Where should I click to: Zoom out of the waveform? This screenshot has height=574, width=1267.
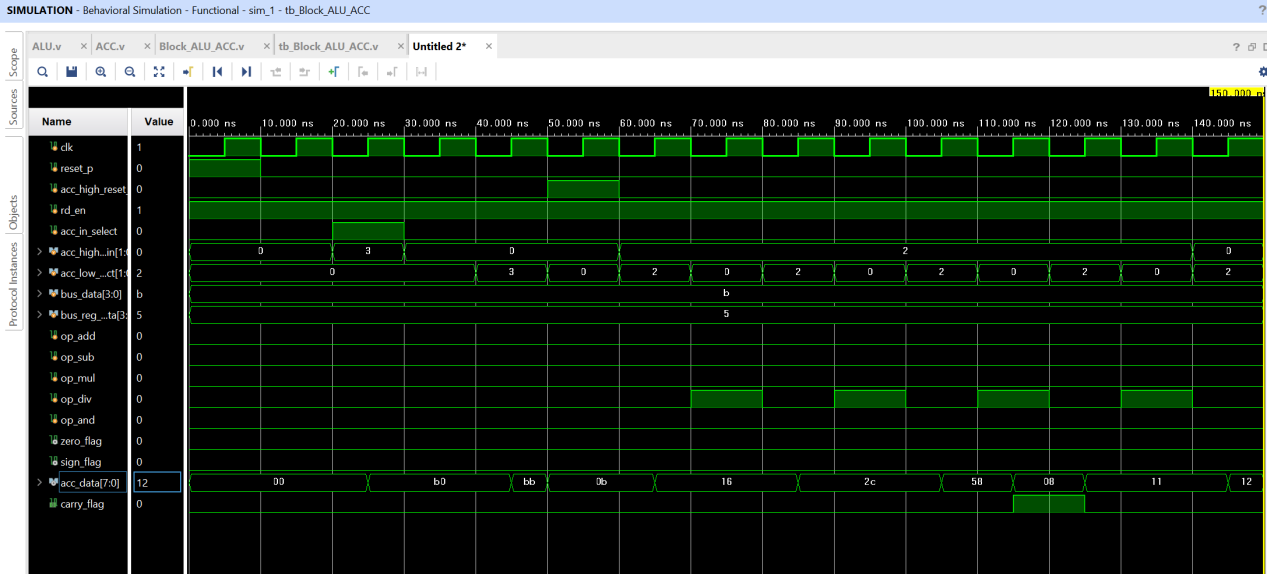click(130, 71)
